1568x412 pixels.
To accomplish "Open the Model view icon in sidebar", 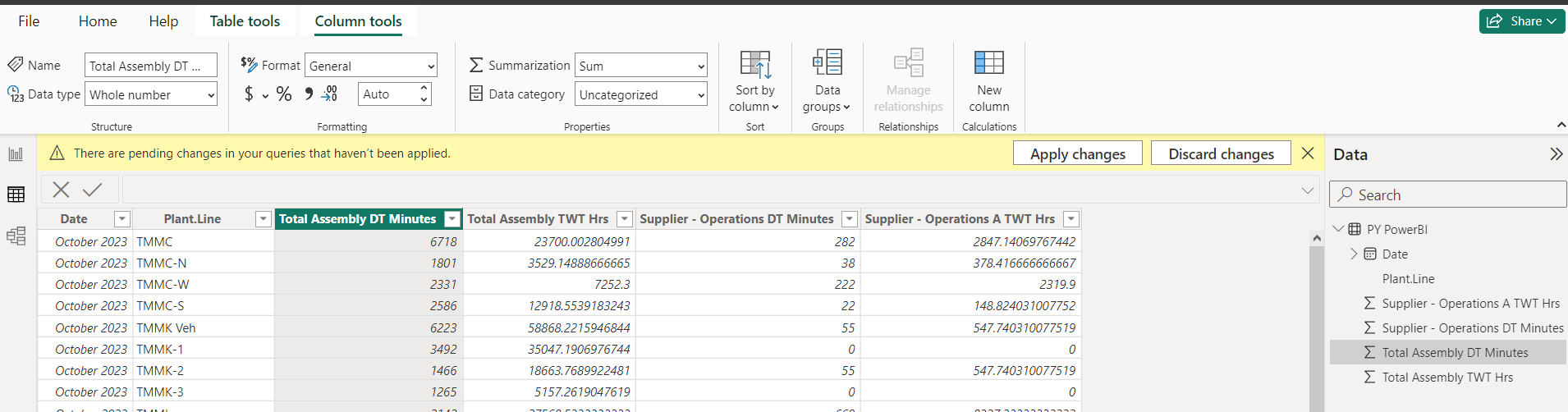I will [16, 236].
